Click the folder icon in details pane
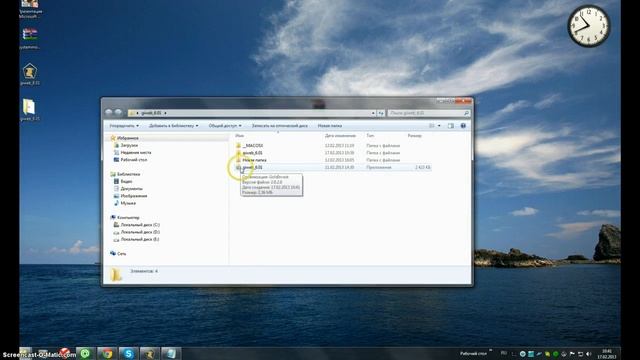This screenshot has width=640, height=360. [x=116, y=274]
